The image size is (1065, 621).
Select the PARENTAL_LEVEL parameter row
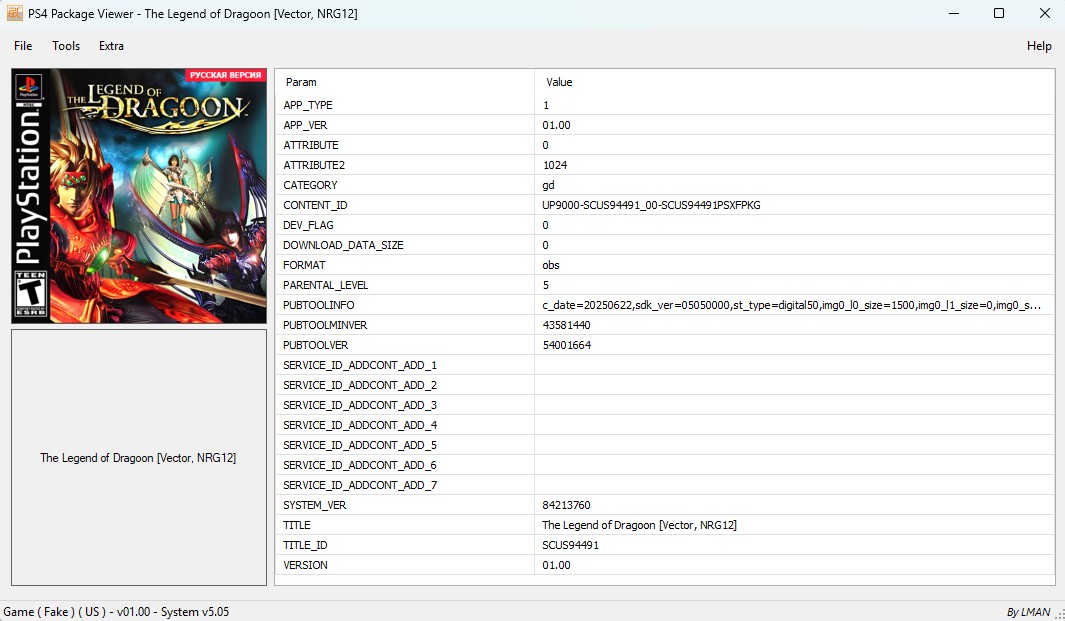click(664, 285)
